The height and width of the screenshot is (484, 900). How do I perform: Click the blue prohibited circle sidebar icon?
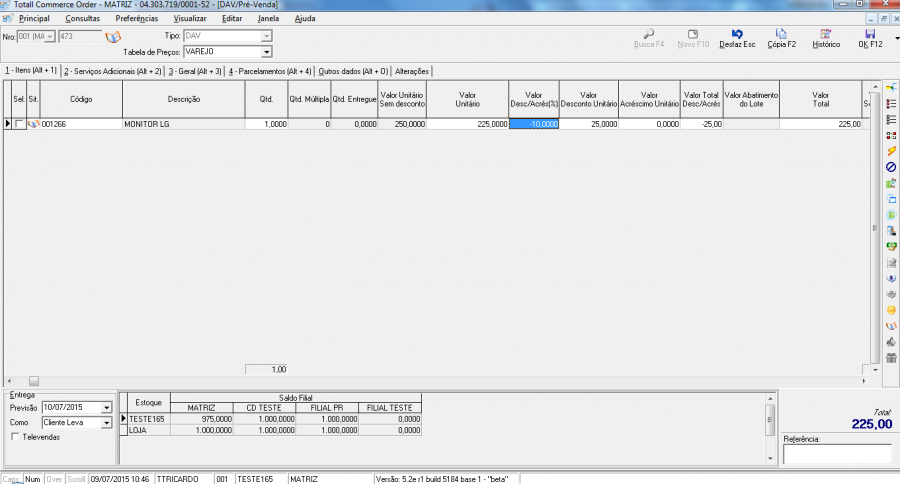[891, 167]
